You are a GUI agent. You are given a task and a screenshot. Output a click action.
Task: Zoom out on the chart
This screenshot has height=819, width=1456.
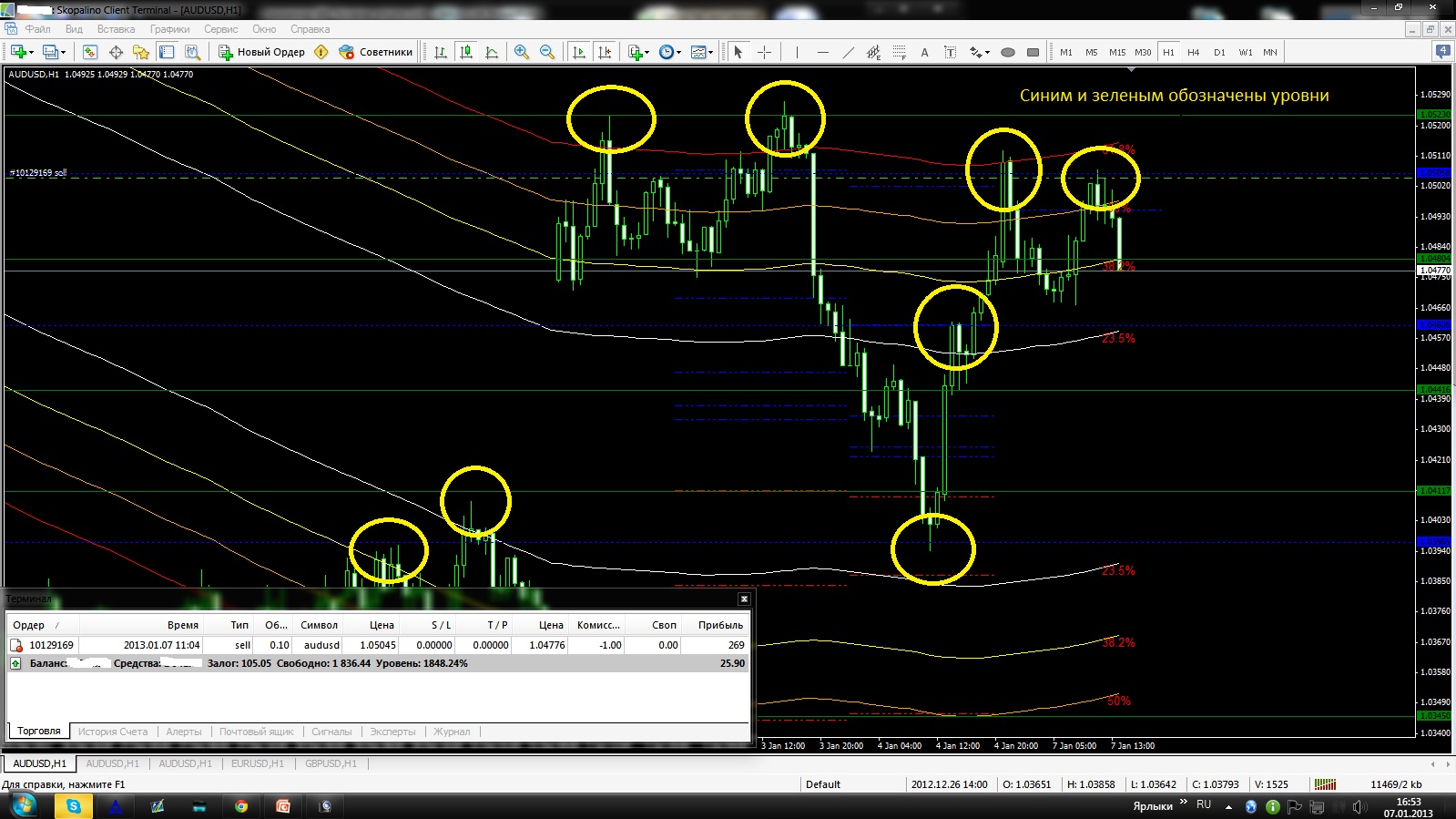(547, 52)
